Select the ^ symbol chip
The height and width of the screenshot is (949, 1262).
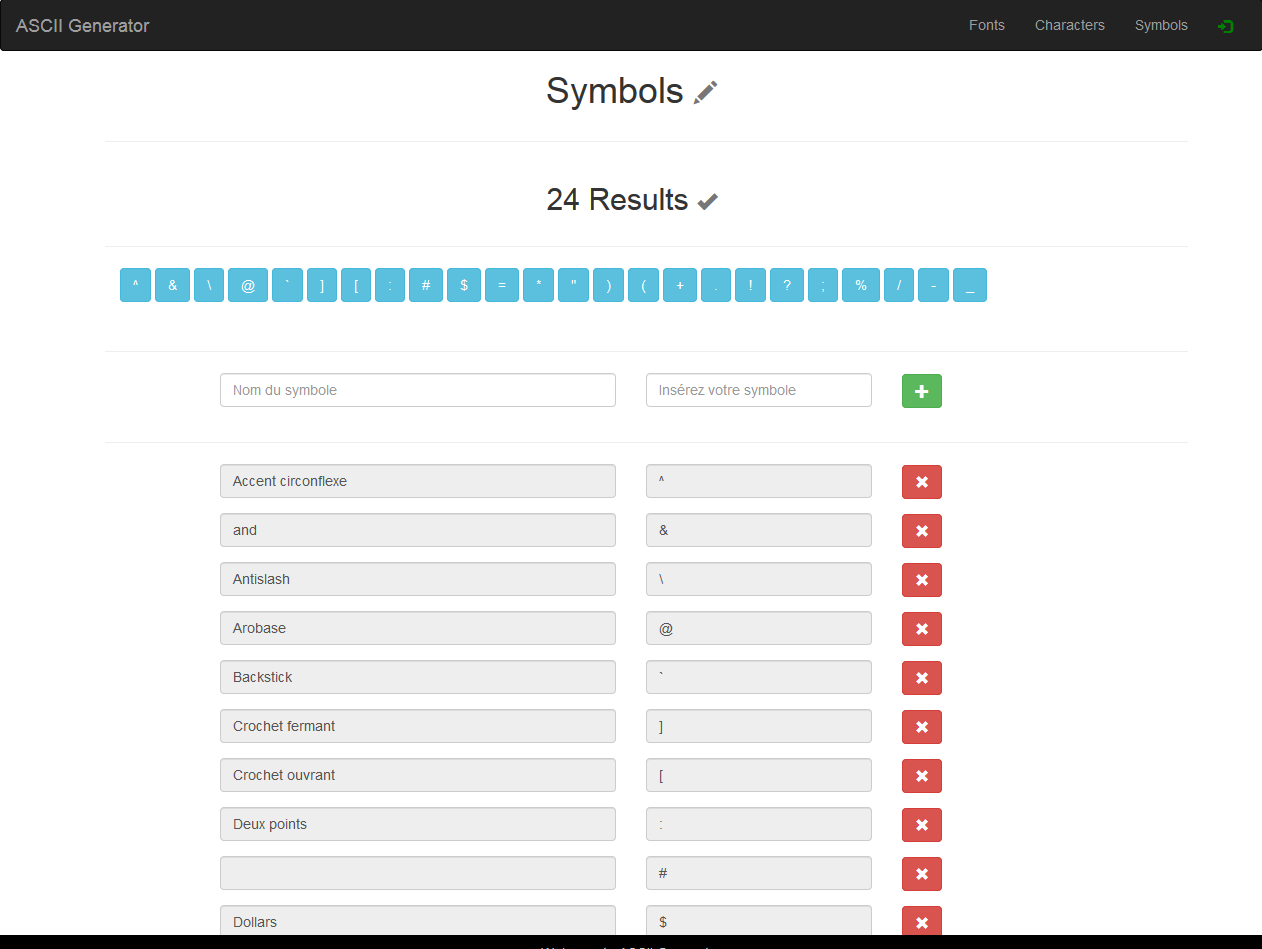click(x=135, y=285)
